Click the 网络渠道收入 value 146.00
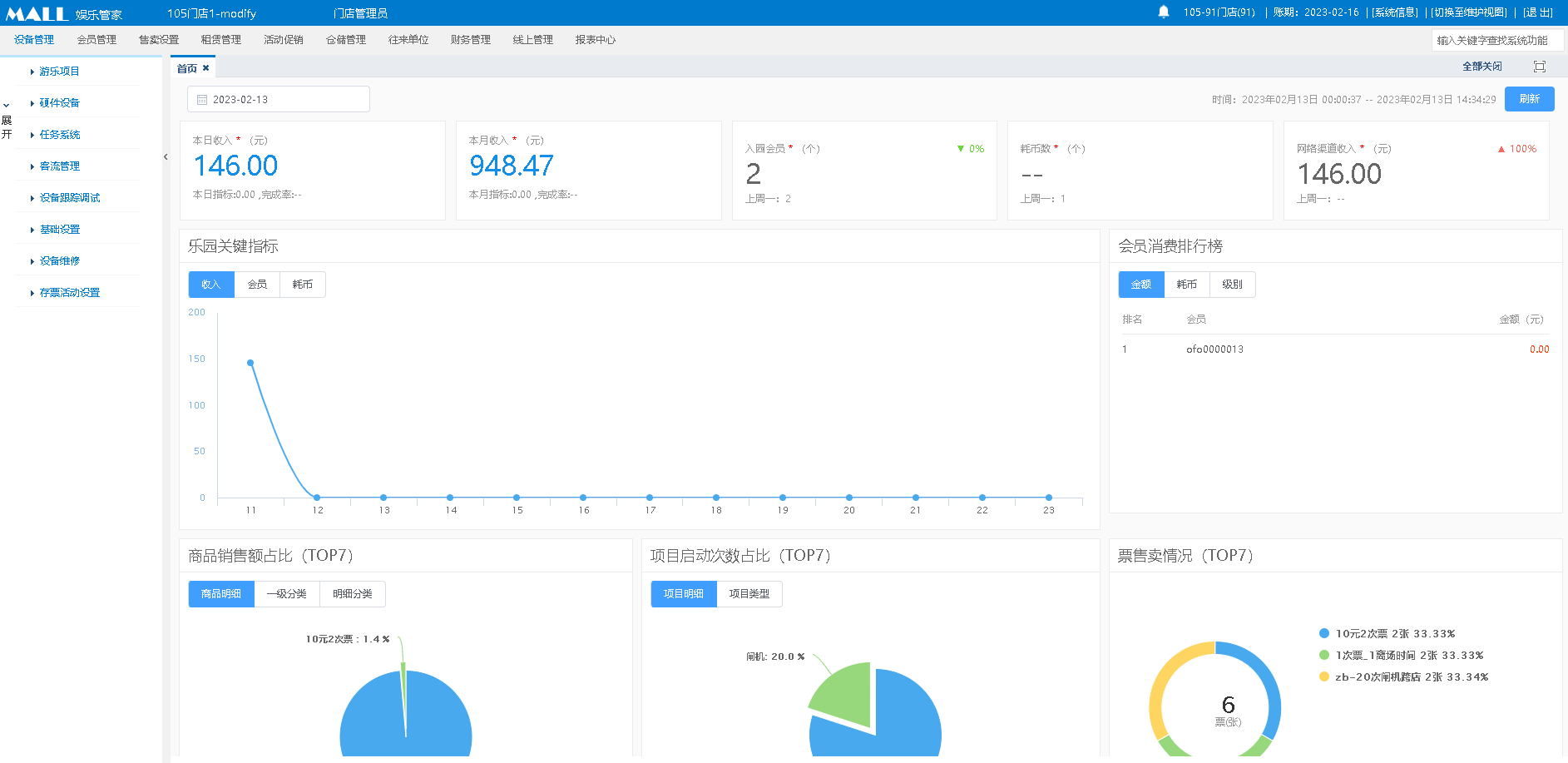The image size is (1568, 763). point(1339,174)
